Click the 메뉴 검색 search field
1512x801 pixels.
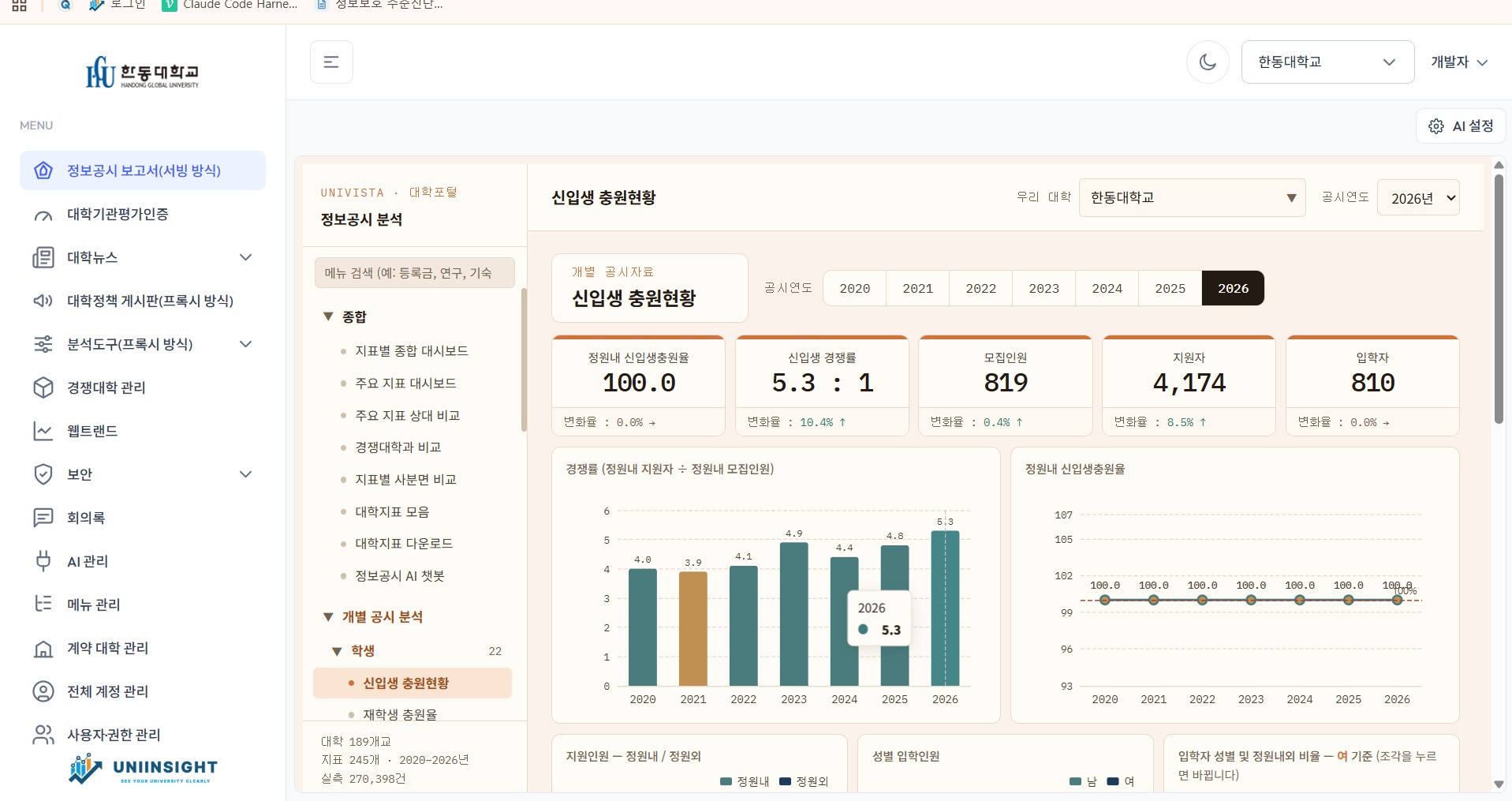[415, 273]
